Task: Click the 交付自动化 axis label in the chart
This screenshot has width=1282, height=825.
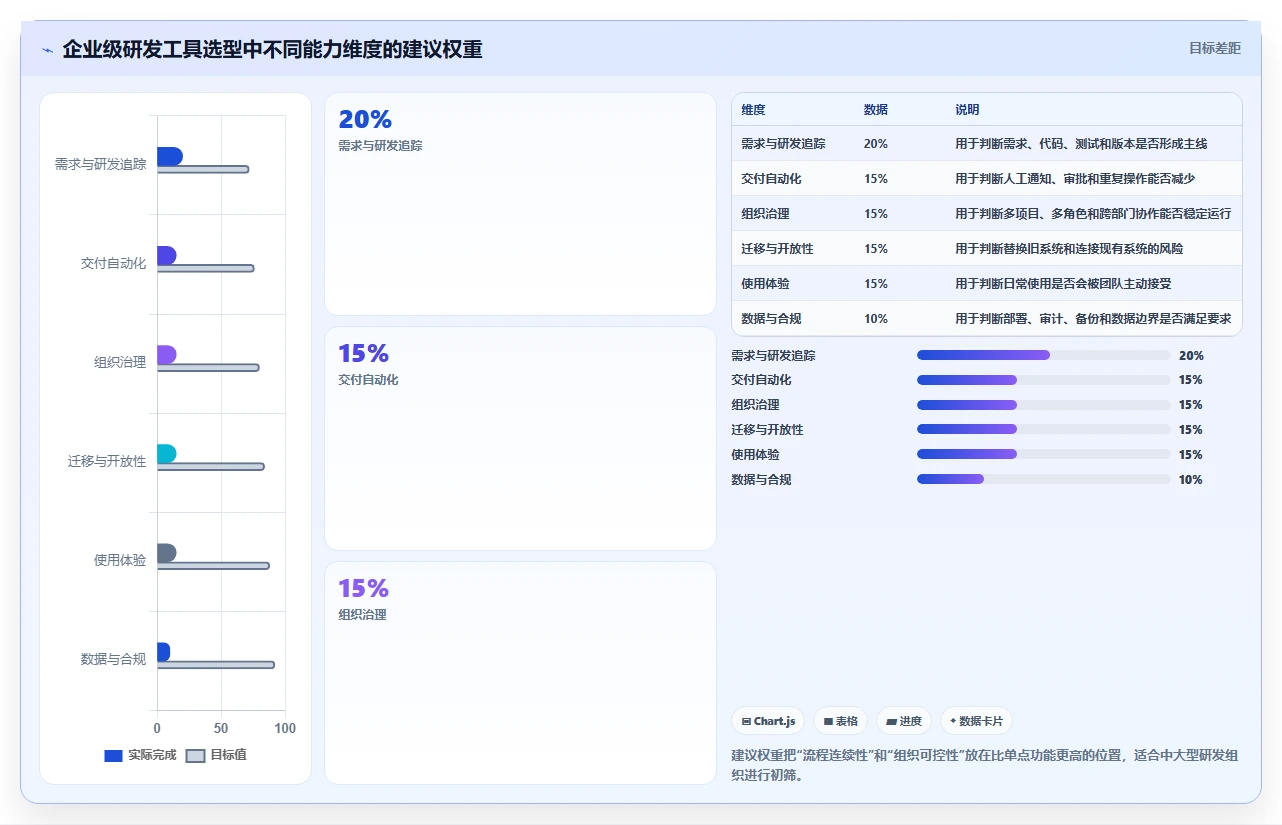Action: click(x=114, y=264)
